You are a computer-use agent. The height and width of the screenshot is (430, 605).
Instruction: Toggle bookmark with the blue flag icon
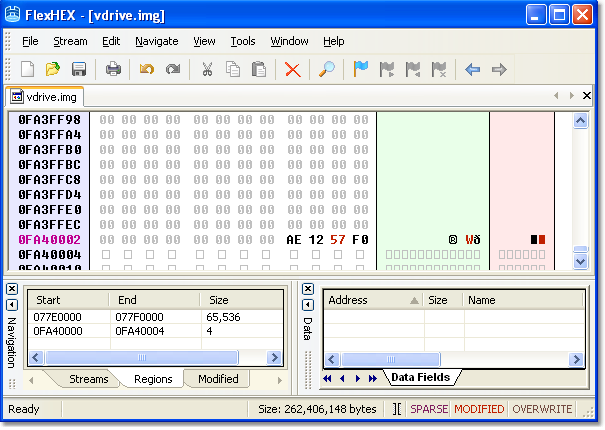pyautogui.click(x=361, y=69)
